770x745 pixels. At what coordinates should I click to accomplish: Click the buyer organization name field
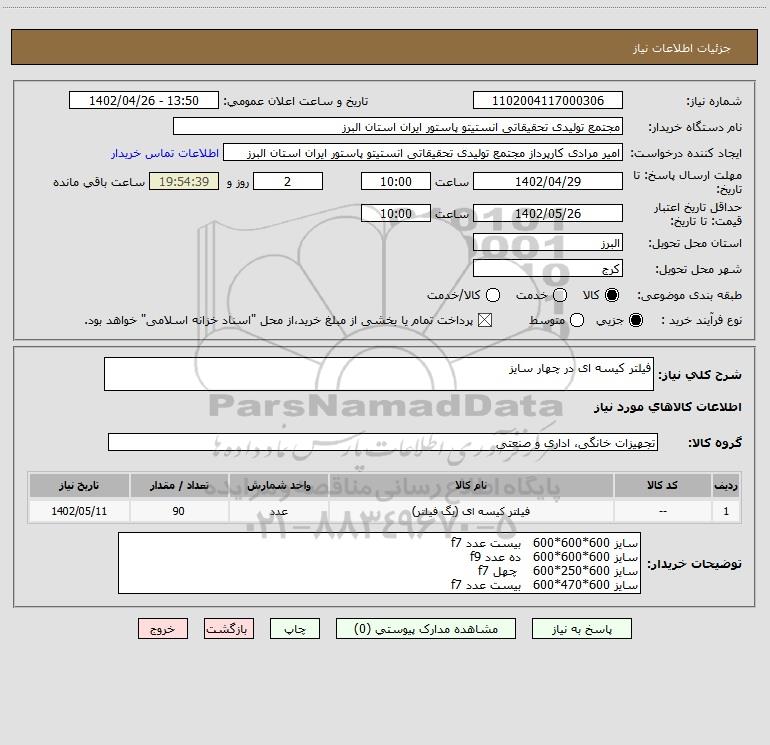(398, 127)
